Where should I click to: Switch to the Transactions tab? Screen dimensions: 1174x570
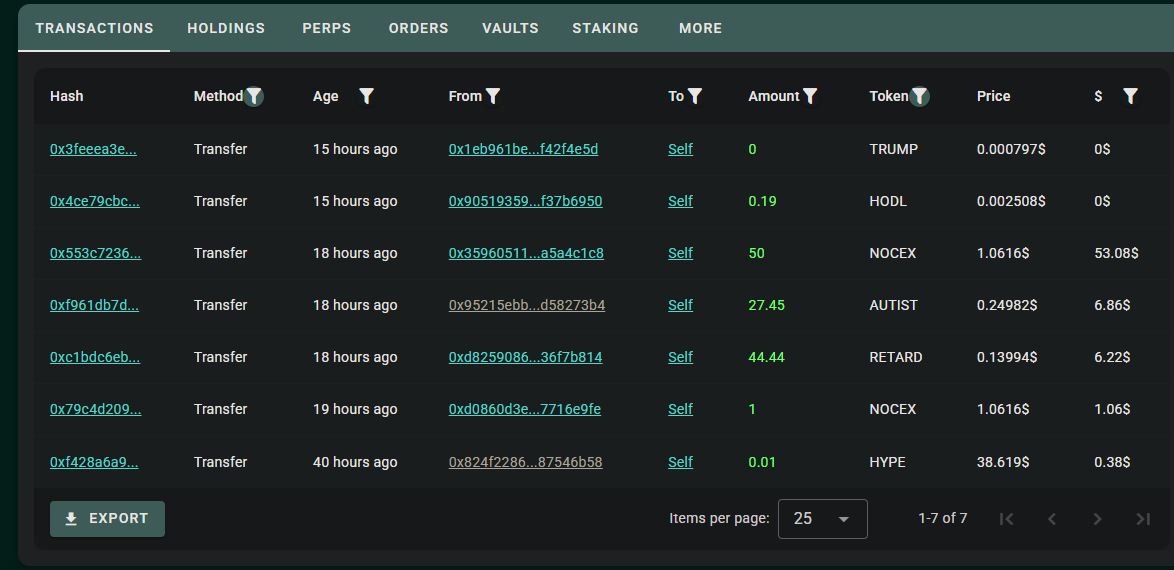click(94, 28)
